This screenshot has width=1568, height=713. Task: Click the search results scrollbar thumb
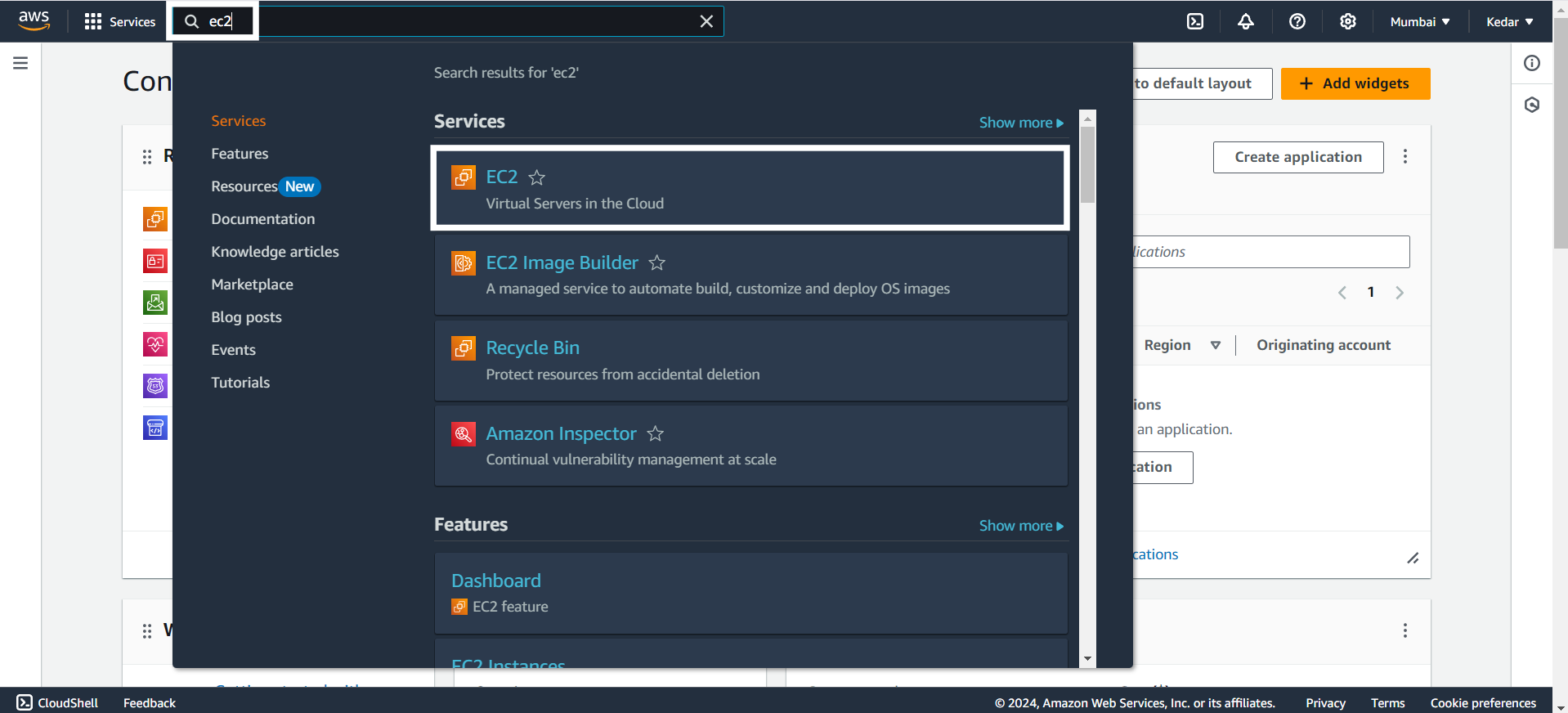tap(1087, 164)
